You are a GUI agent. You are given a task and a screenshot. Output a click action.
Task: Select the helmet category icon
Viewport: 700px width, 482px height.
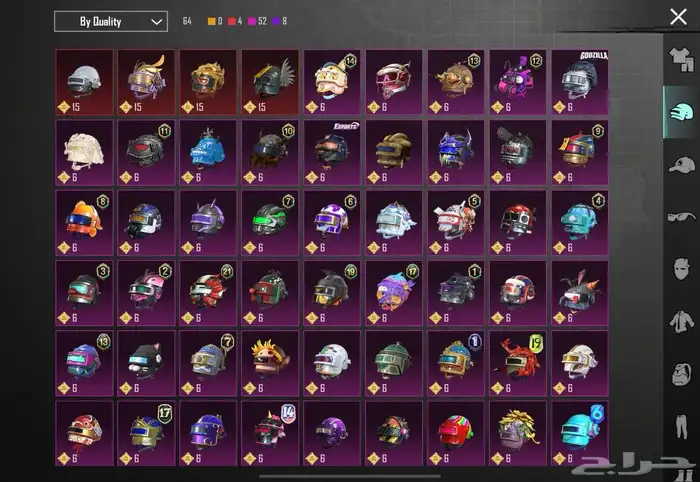click(x=681, y=112)
